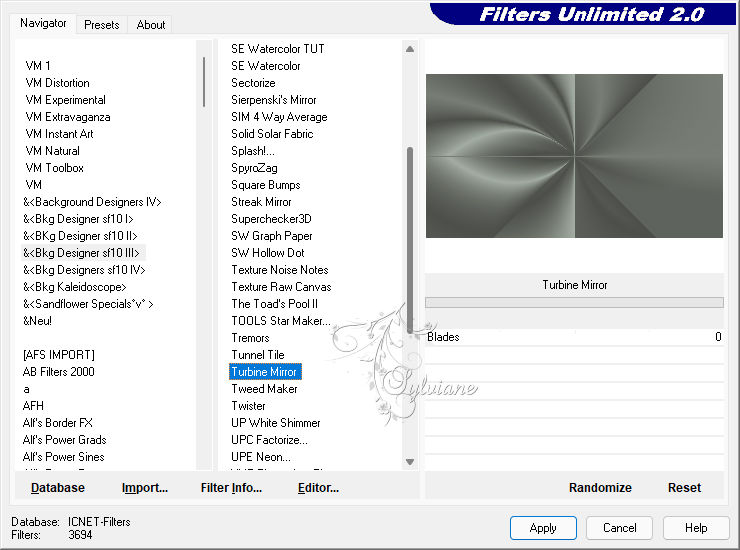Open the About tab

(151, 25)
